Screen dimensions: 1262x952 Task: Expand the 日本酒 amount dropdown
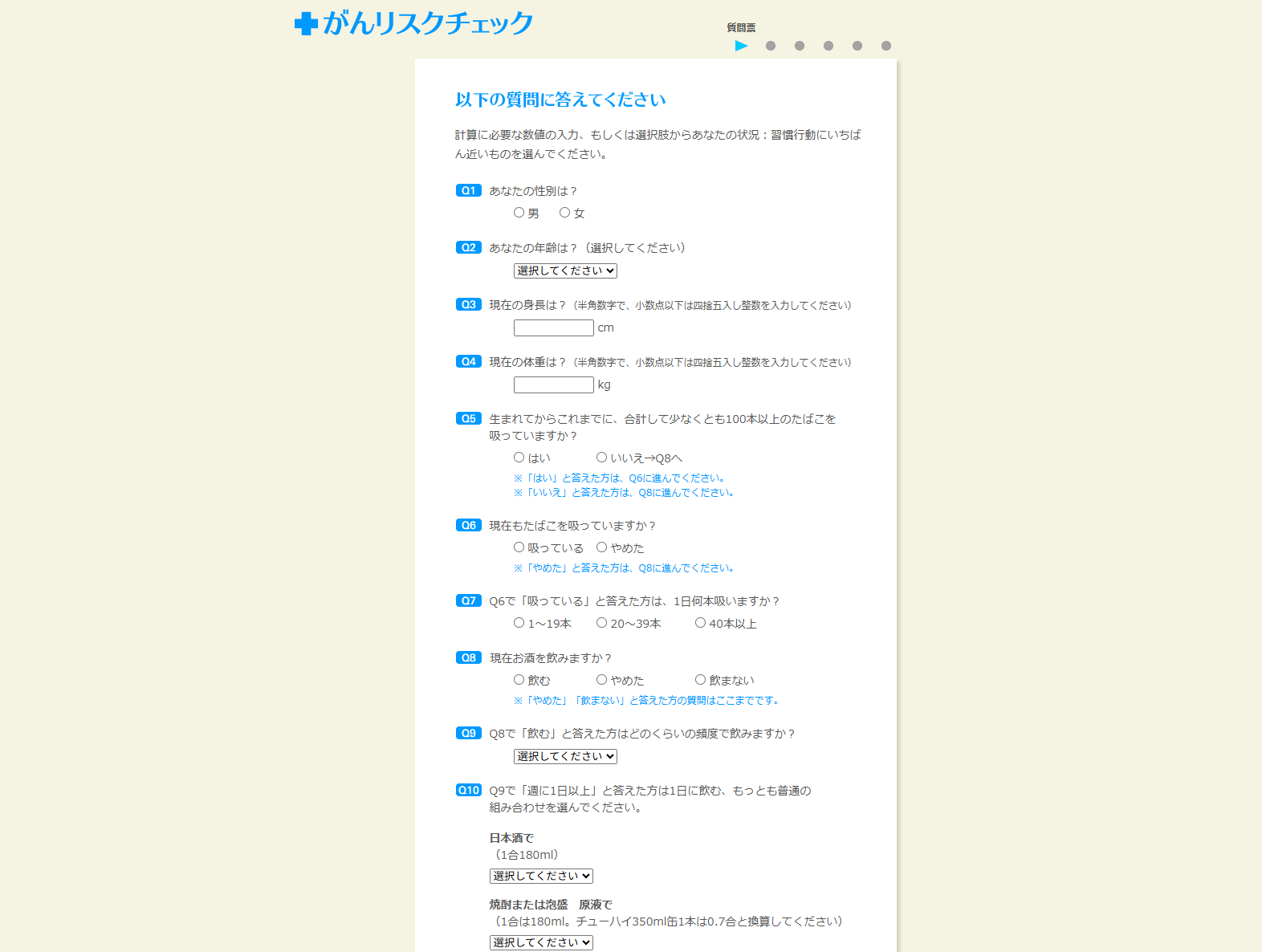541,877
